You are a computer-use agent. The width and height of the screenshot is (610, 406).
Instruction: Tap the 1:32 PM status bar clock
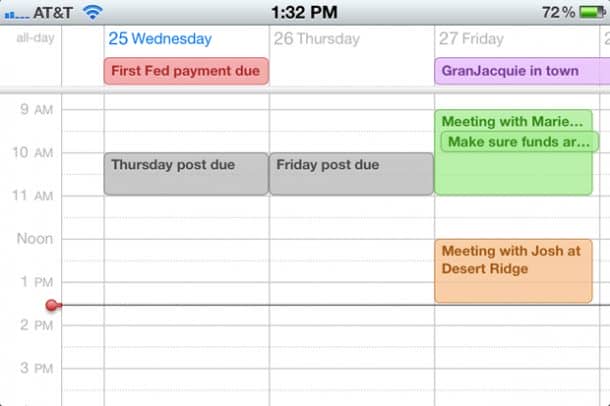(x=304, y=12)
